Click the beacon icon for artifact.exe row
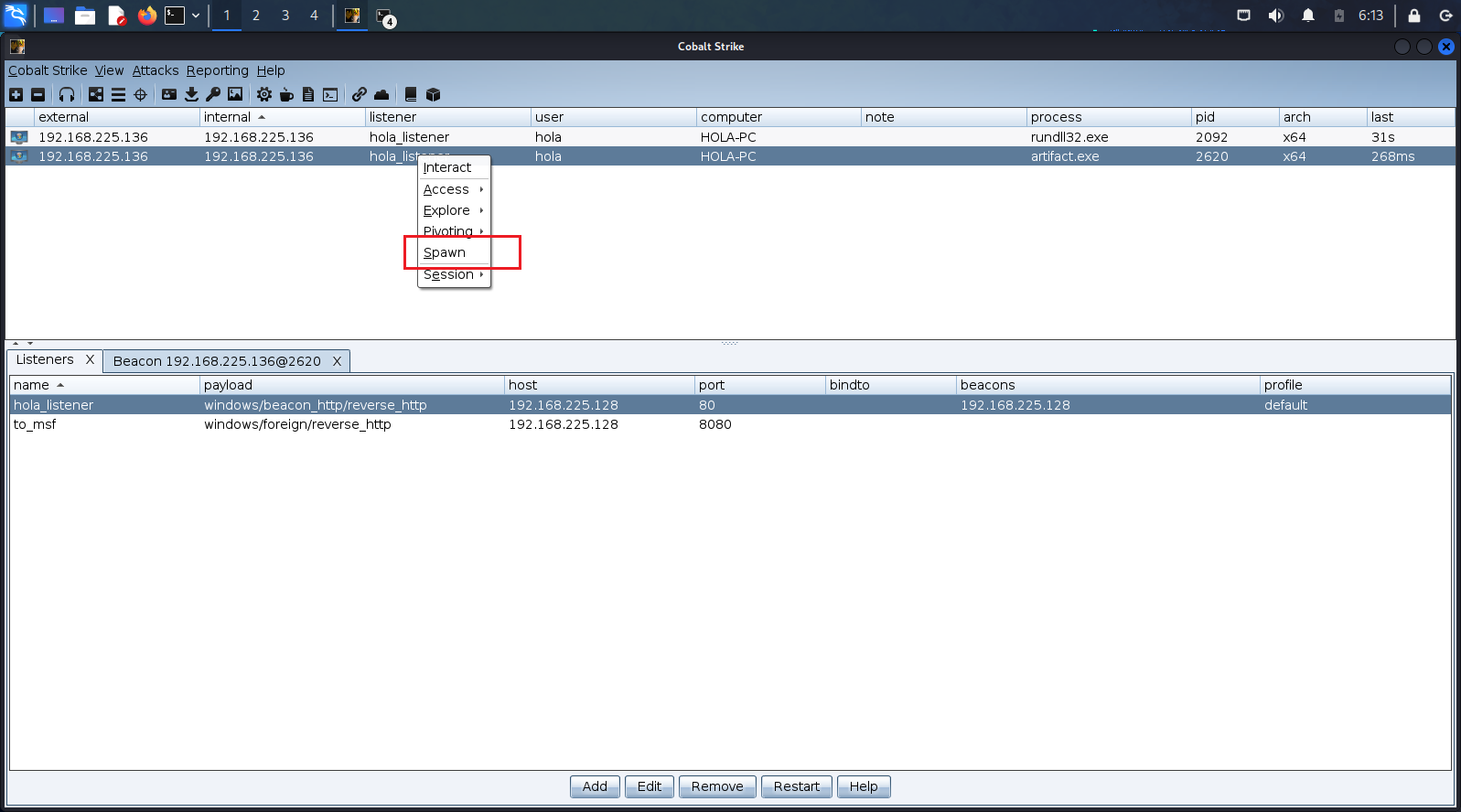Image resolution: width=1461 pixels, height=812 pixels. point(19,156)
